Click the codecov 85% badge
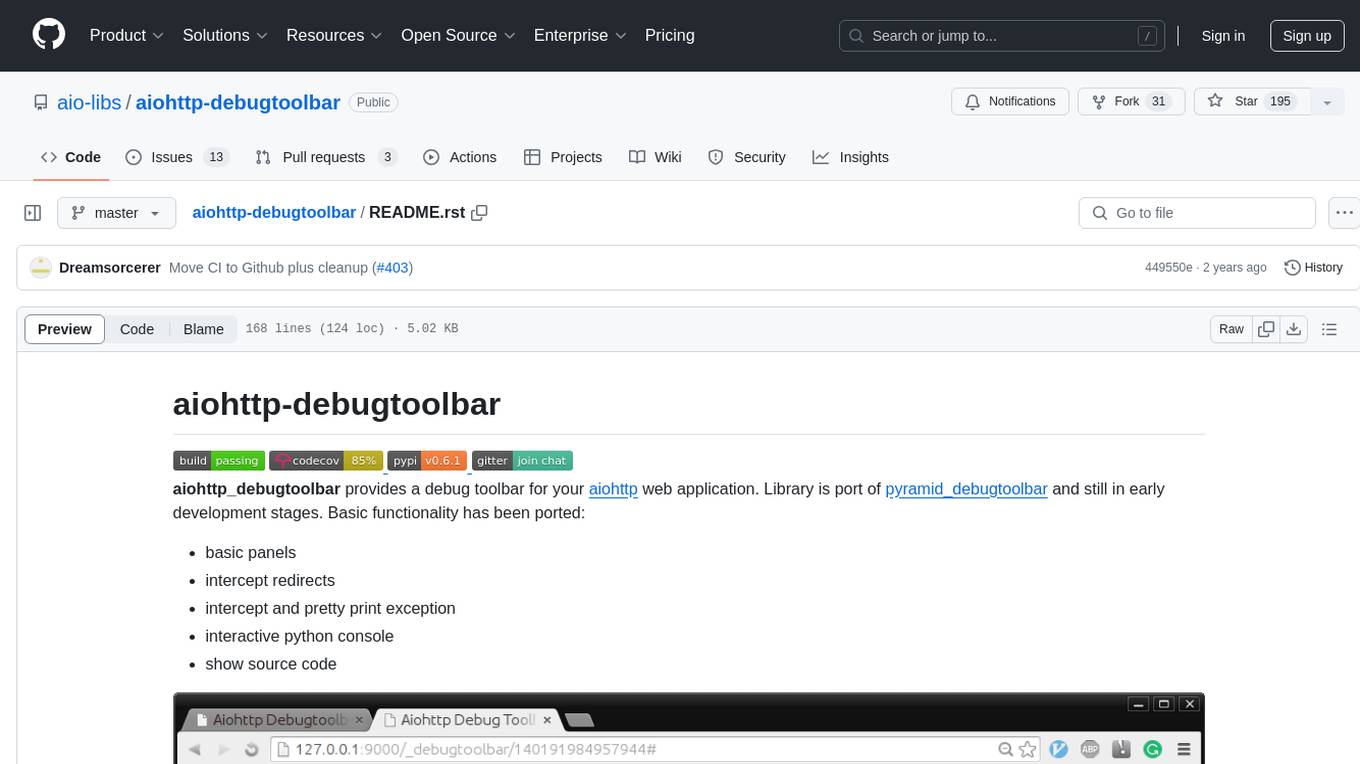The height and width of the screenshot is (764, 1360). [326, 461]
